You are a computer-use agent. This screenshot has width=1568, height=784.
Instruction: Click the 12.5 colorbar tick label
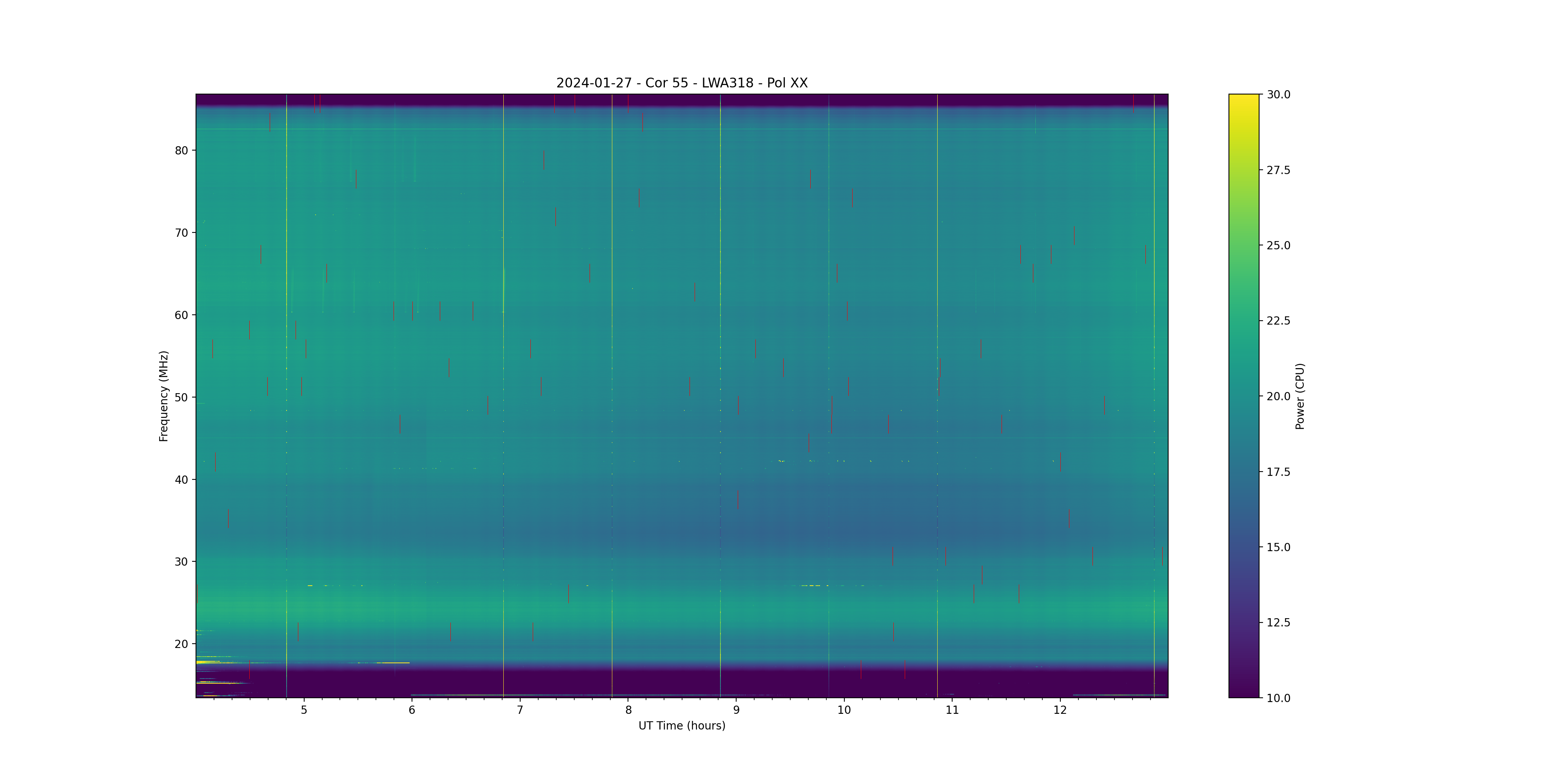point(1278,622)
